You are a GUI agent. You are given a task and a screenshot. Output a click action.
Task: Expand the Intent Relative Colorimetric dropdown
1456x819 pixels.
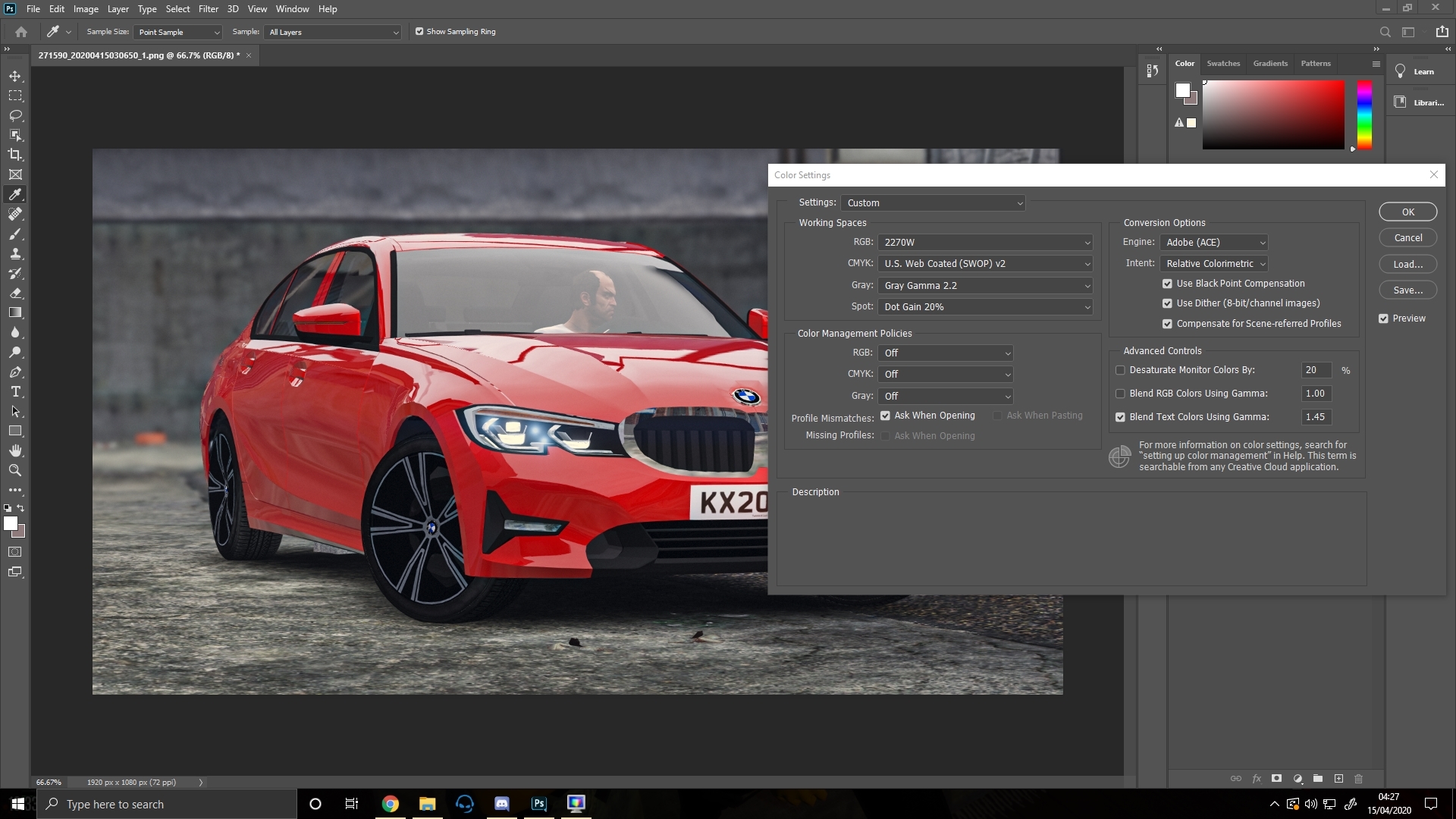click(1214, 264)
